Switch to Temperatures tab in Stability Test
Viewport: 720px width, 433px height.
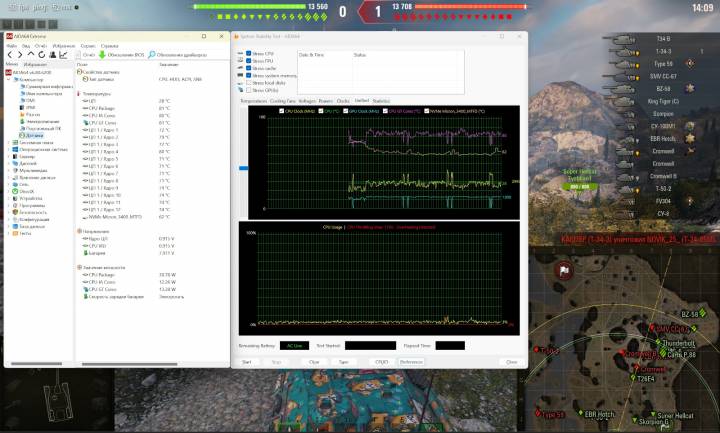coord(253,101)
